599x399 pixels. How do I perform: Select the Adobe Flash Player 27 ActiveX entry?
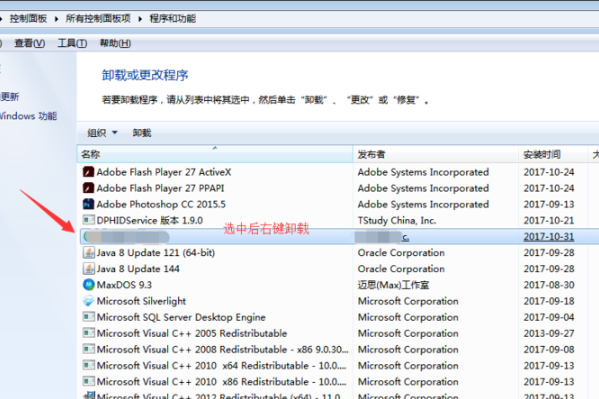(x=164, y=172)
